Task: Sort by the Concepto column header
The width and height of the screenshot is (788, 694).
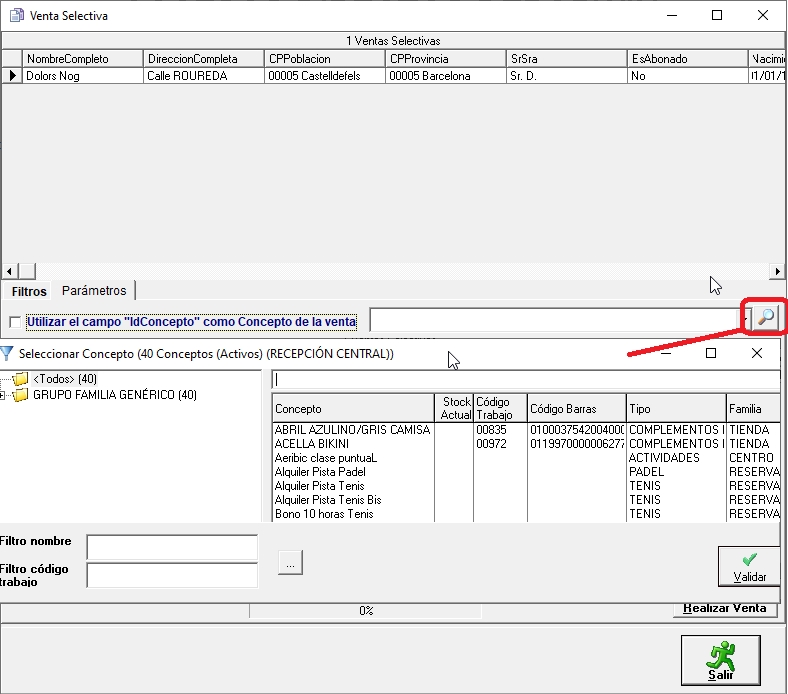Action: [x=353, y=409]
